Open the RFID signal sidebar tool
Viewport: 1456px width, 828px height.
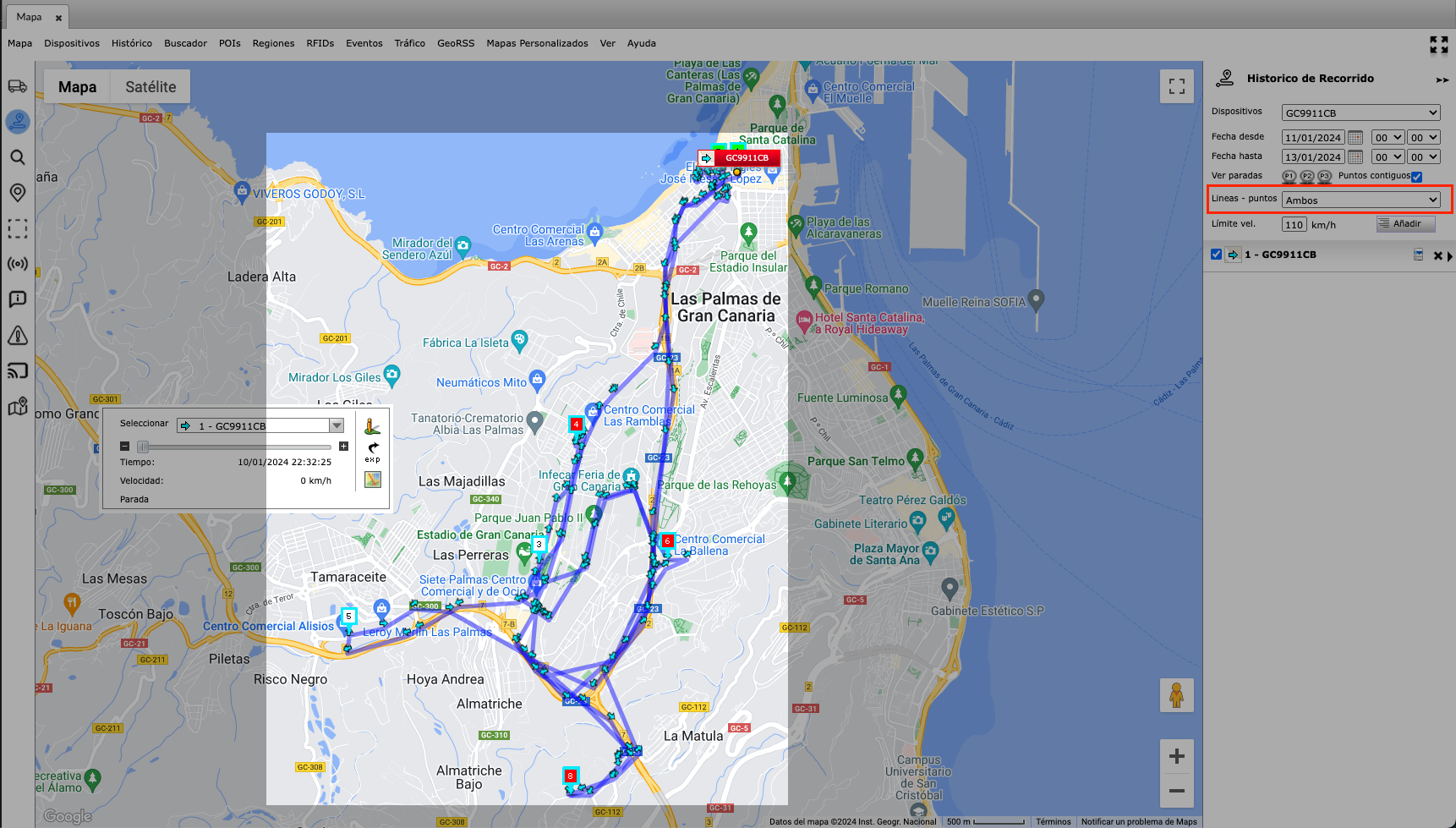[18, 264]
